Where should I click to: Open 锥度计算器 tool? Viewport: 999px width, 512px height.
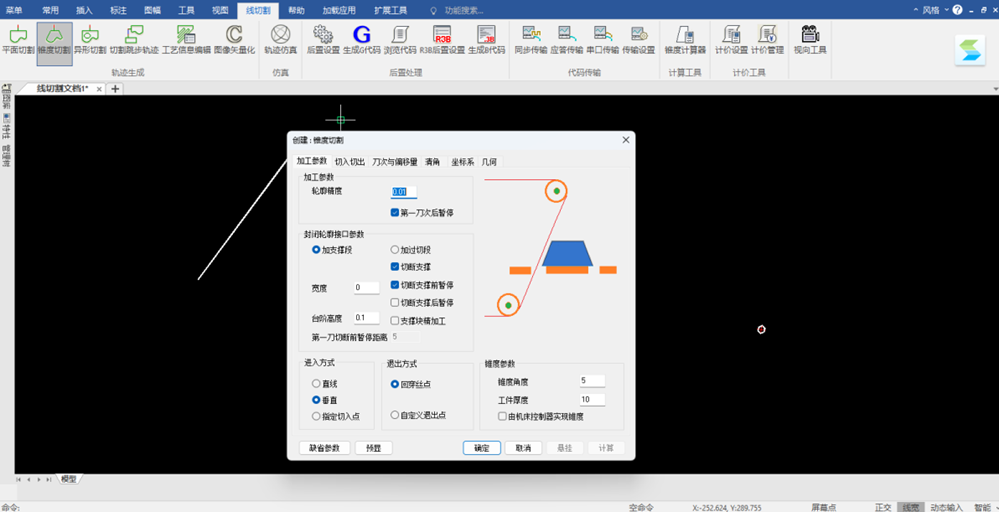click(685, 39)
